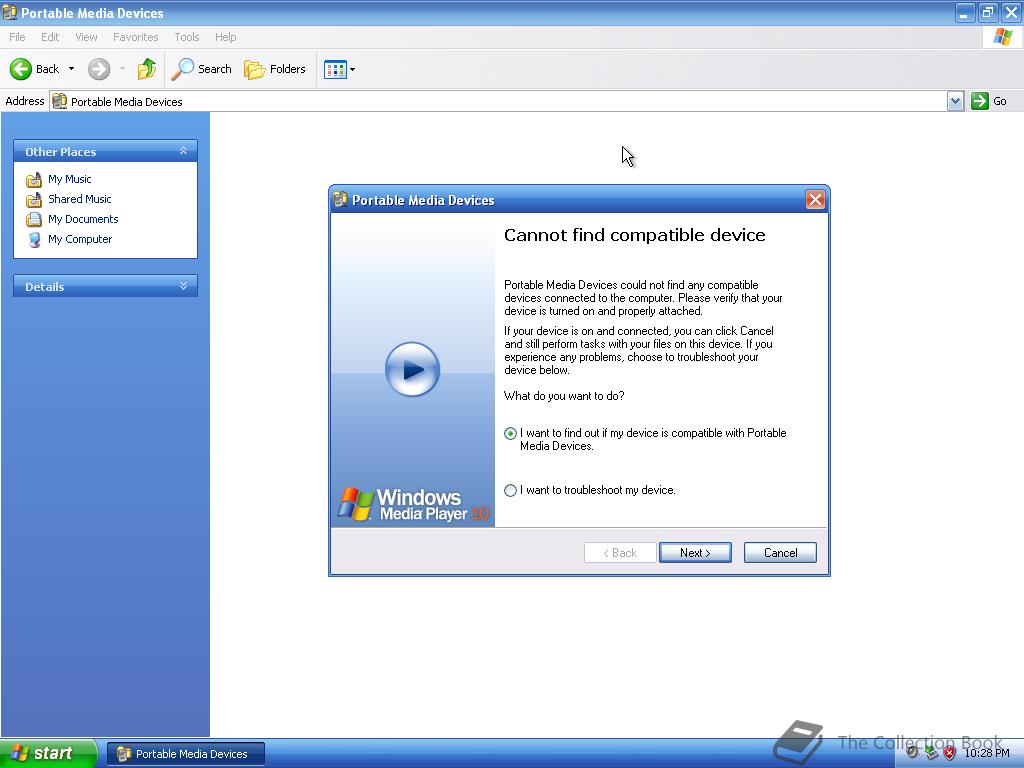Select the troubleshoot my device option
The image size is (1024, 768).
[511, 490]
